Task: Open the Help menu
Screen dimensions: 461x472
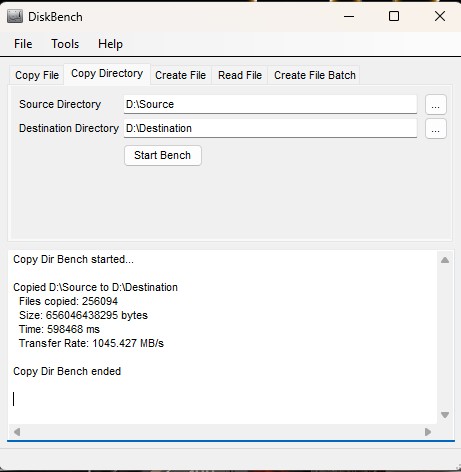Action: pos(110,44)
